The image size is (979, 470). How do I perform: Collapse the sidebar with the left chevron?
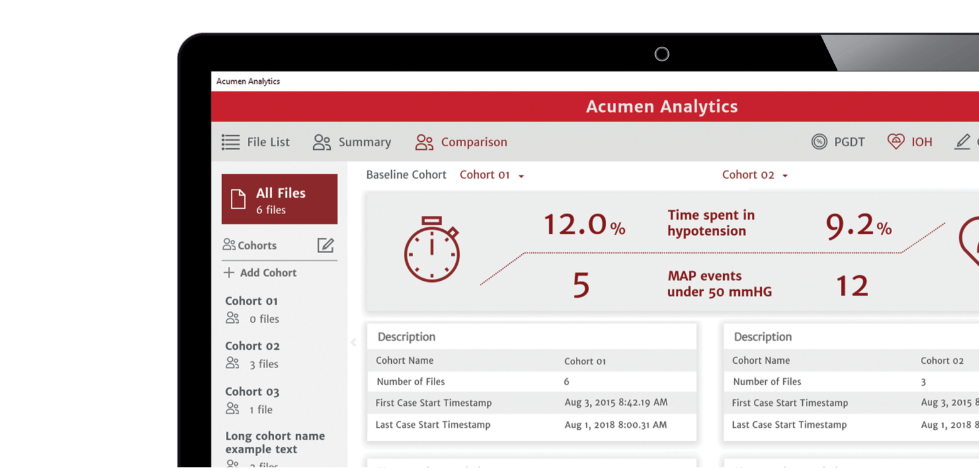coord(353,342)
